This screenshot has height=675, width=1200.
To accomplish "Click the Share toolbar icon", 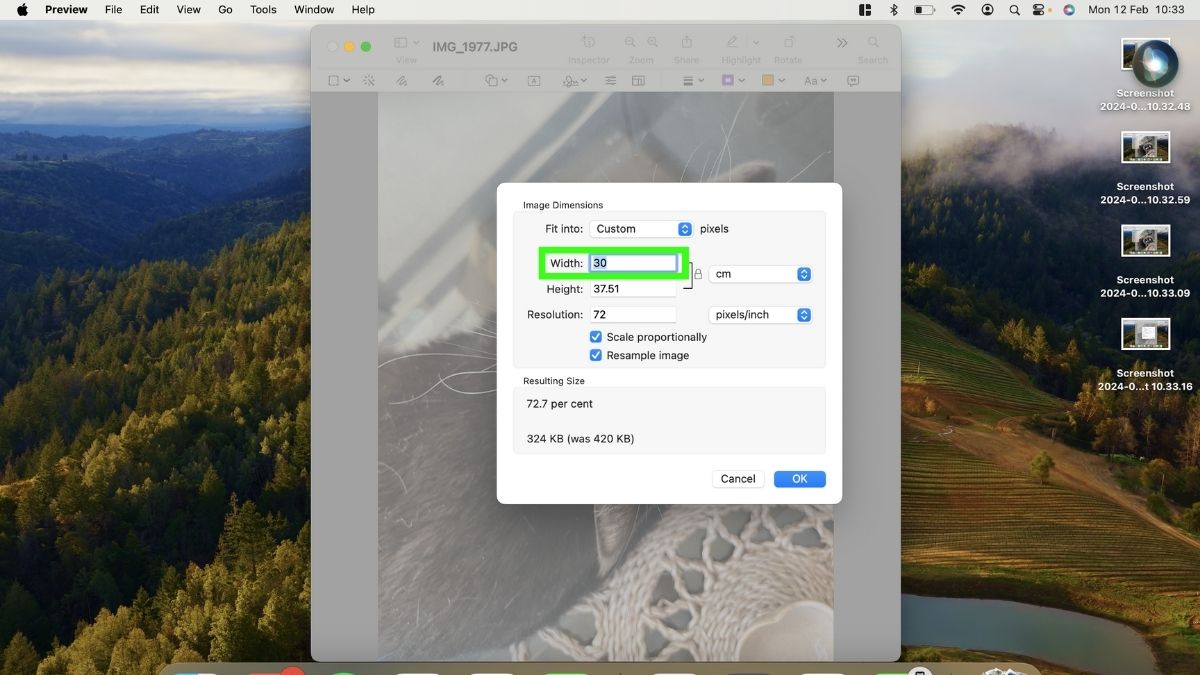I will [x=687, y=43].
